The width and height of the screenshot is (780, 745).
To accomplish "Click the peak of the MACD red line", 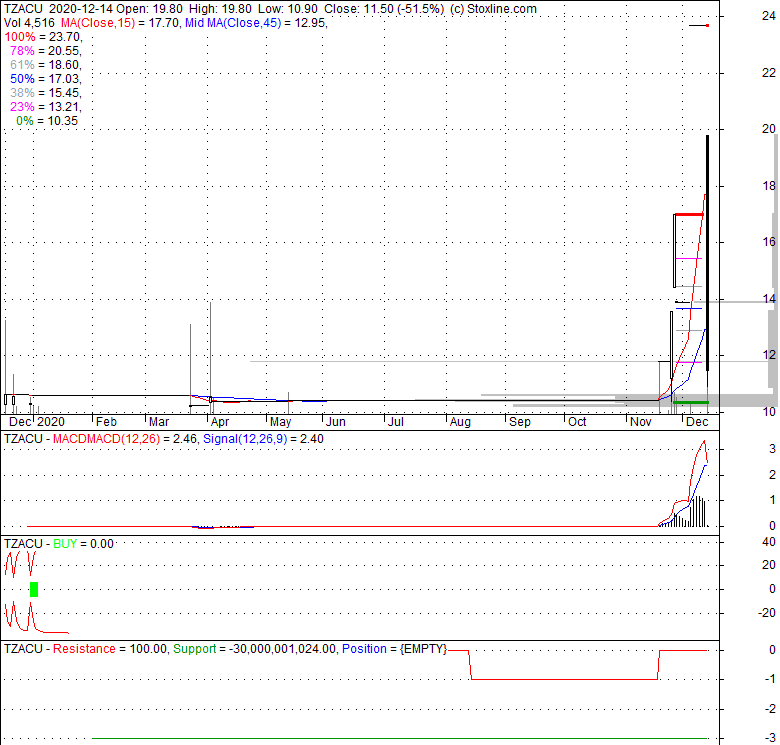I will coord(704,441).
